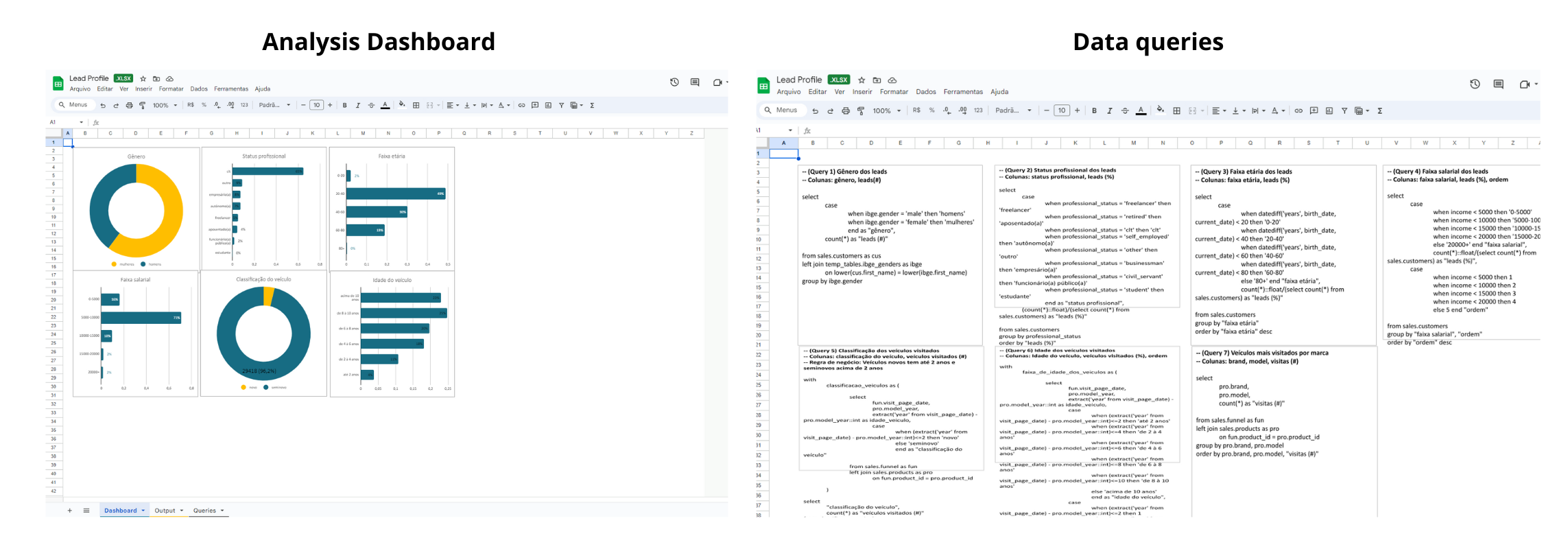The width and height of the screenshot is (1568, 560).
Task: Open the Dashboard sheet tab dropdown arrow
Action: [143, 511]
